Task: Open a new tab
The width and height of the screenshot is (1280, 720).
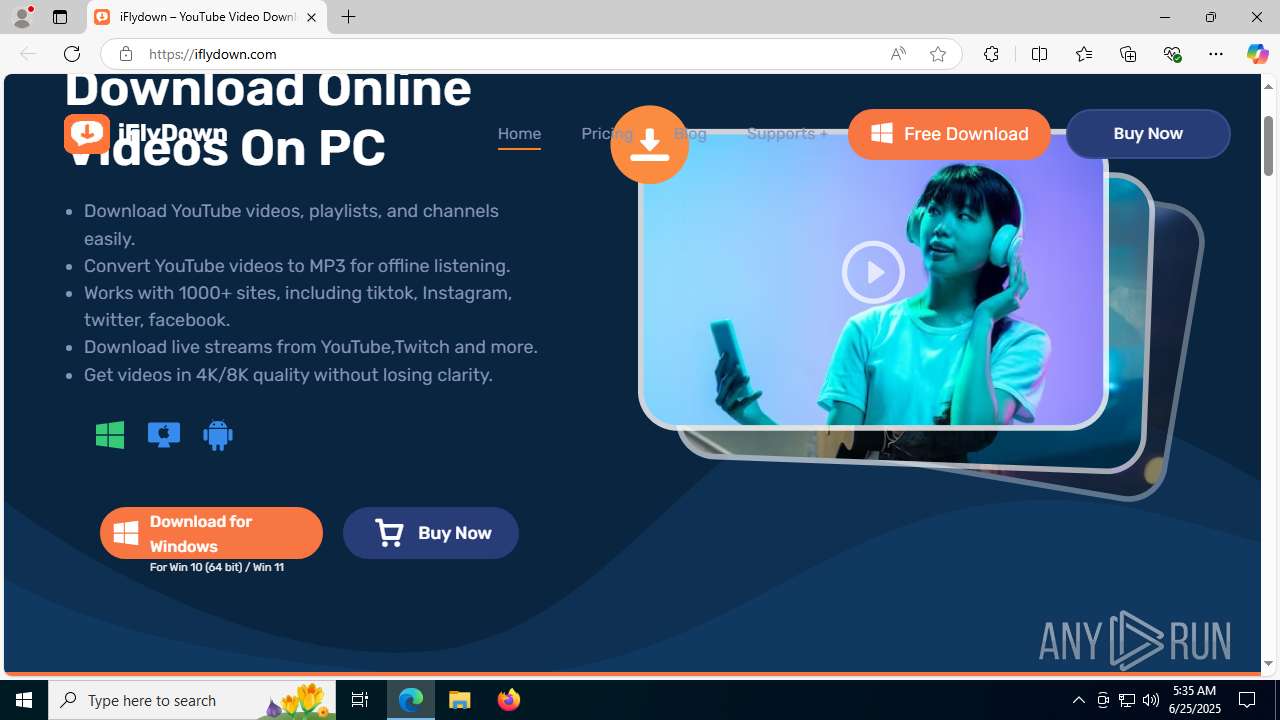Action: click(348, 17)
